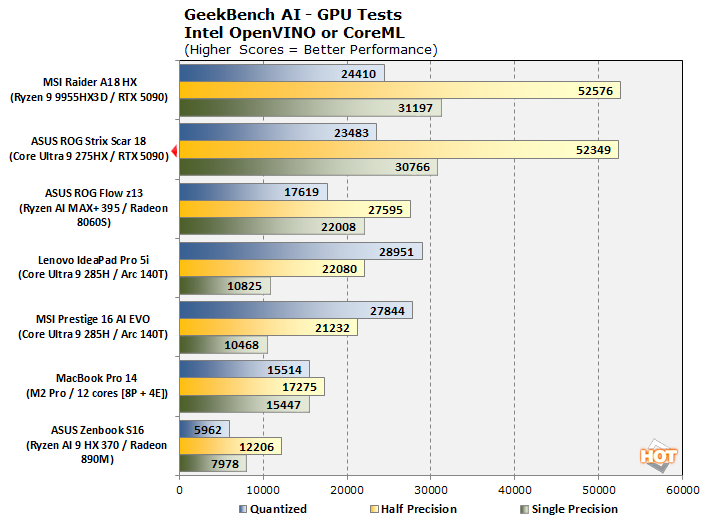Click the bar showing 22008

(x=272, y=226)
